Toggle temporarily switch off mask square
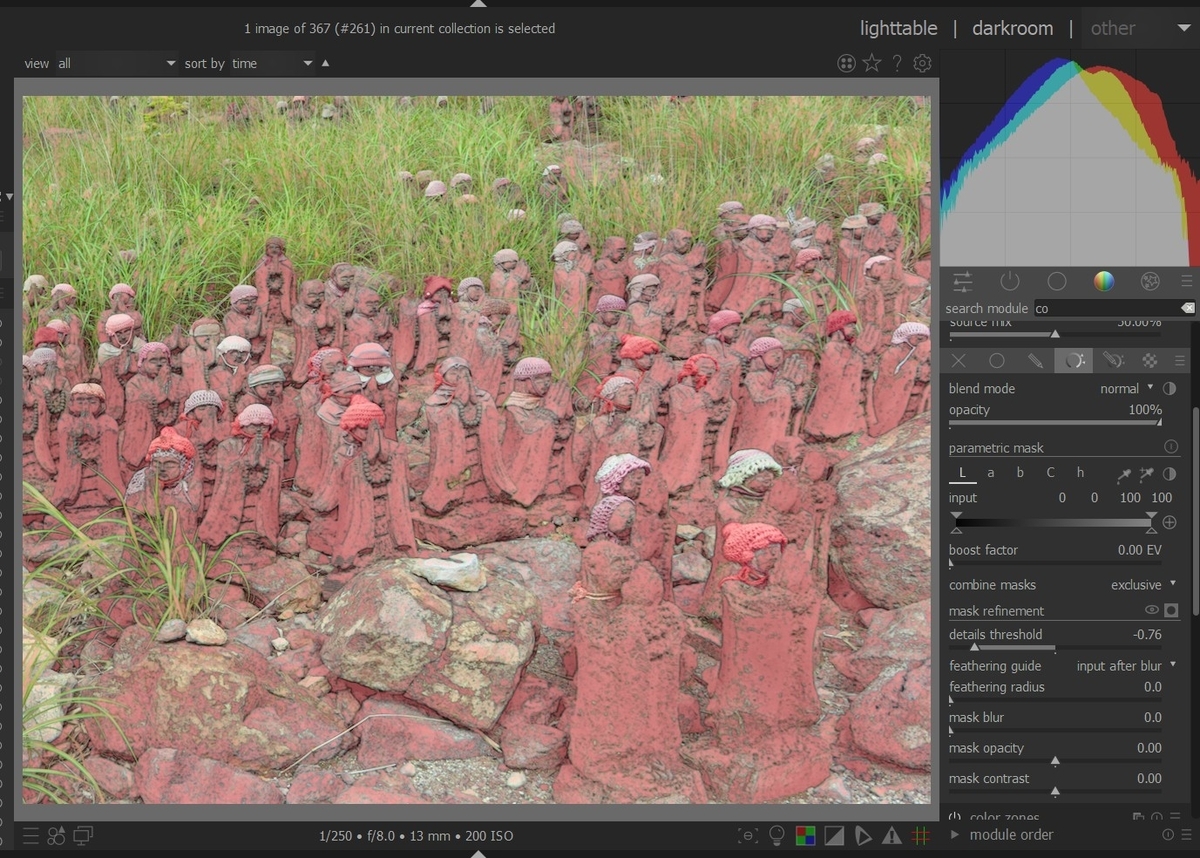 pos(1171,610)
